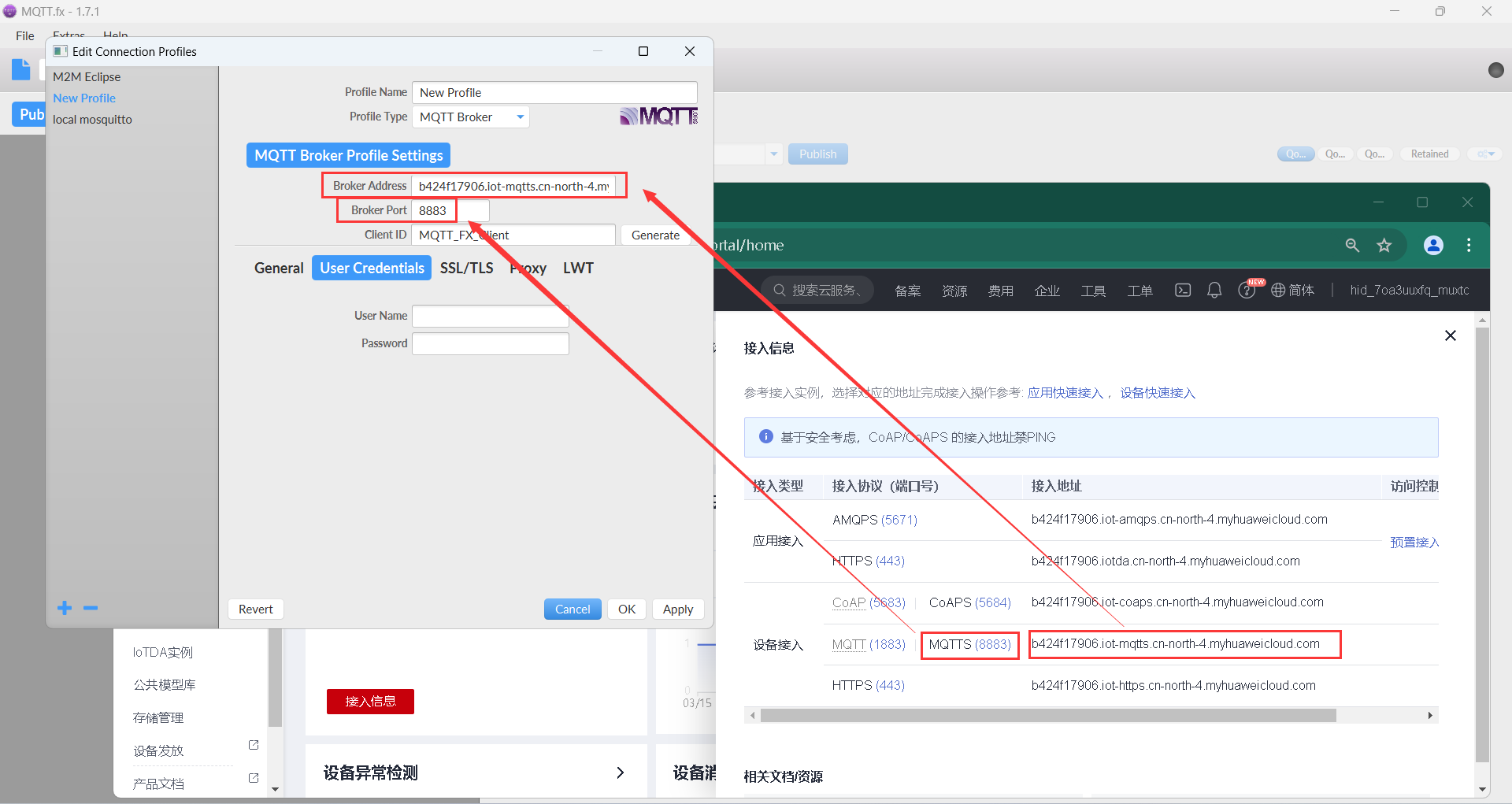
Task: Open the cloud shell terminal icon in Huawei console
Action: (x=1183, y=290)
